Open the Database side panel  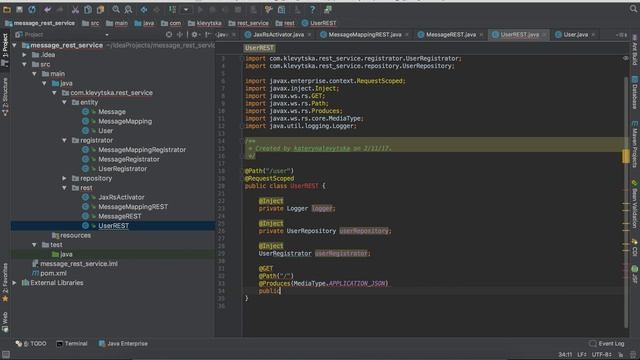tap(635, 92)
